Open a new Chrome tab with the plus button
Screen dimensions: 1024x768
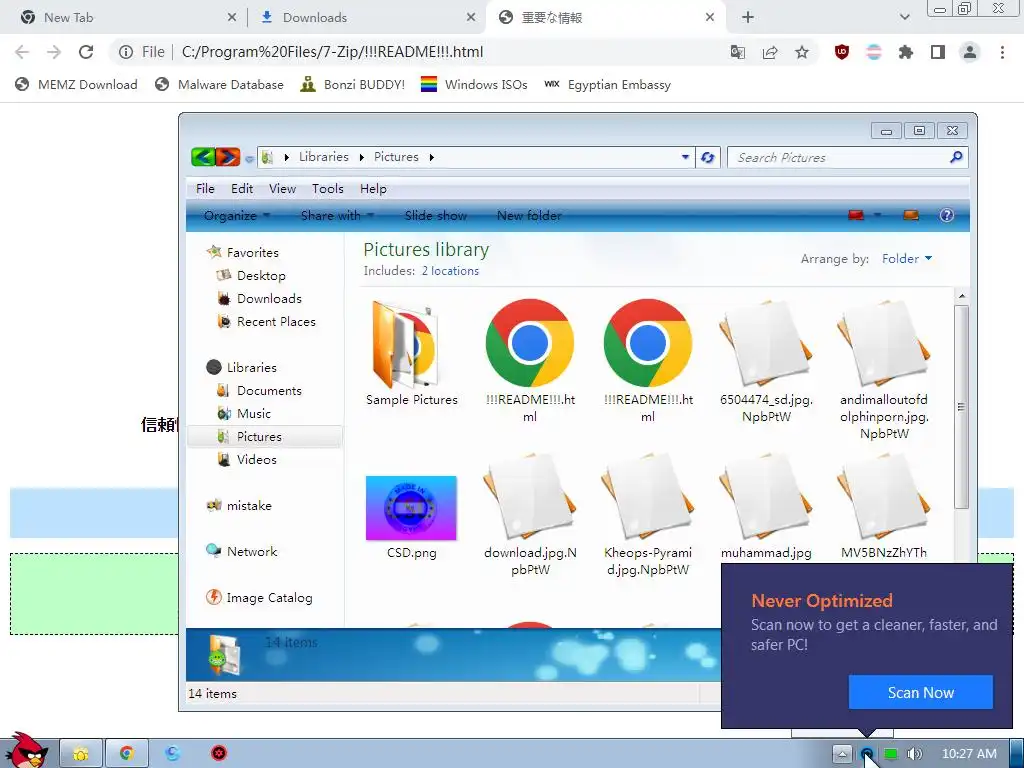click(x=748, y=17)
